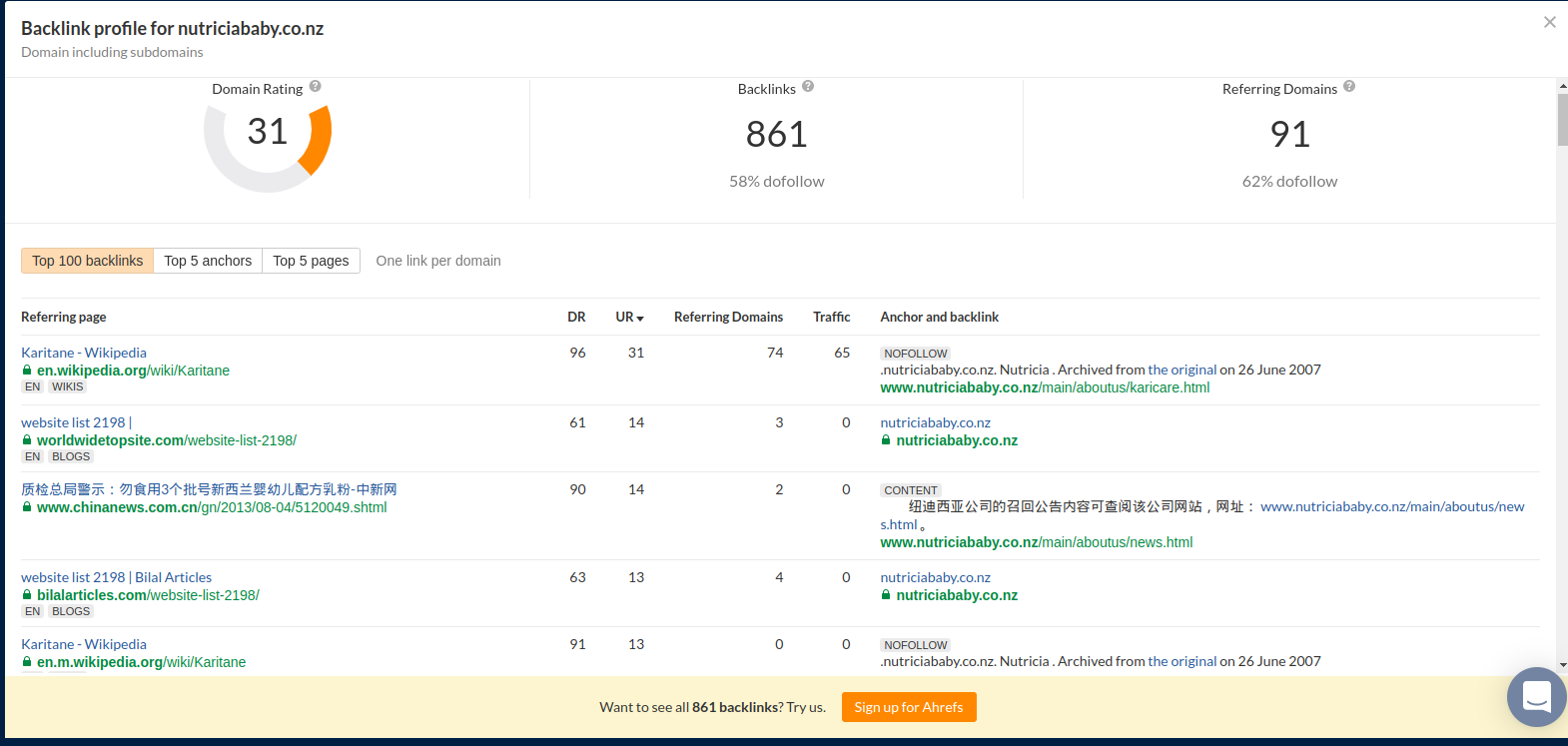Open the en.m.wikipedia.org/wiki/Karitane URL

(141, 662)
